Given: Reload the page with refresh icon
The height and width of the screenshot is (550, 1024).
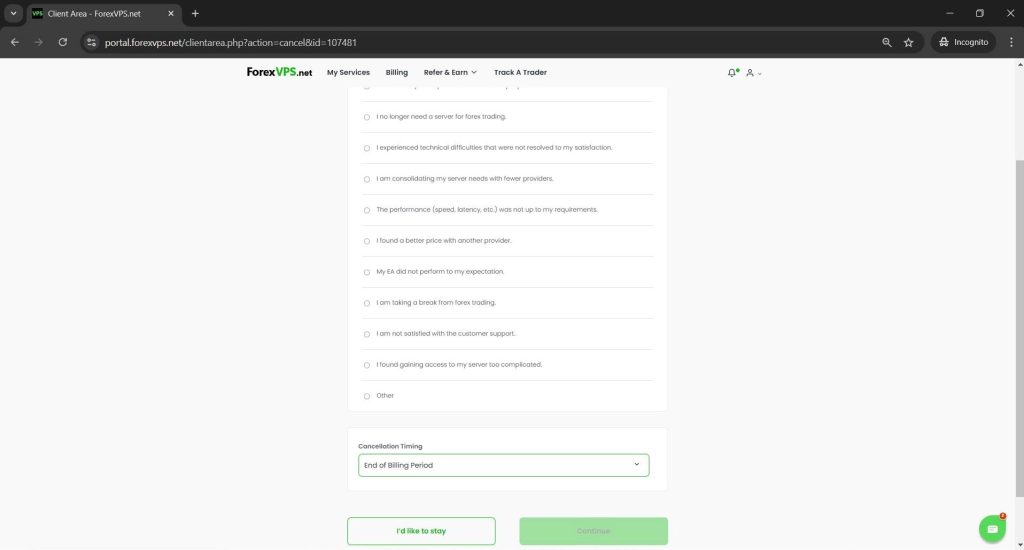Looking at the screenshot, I should coord(63,42).
